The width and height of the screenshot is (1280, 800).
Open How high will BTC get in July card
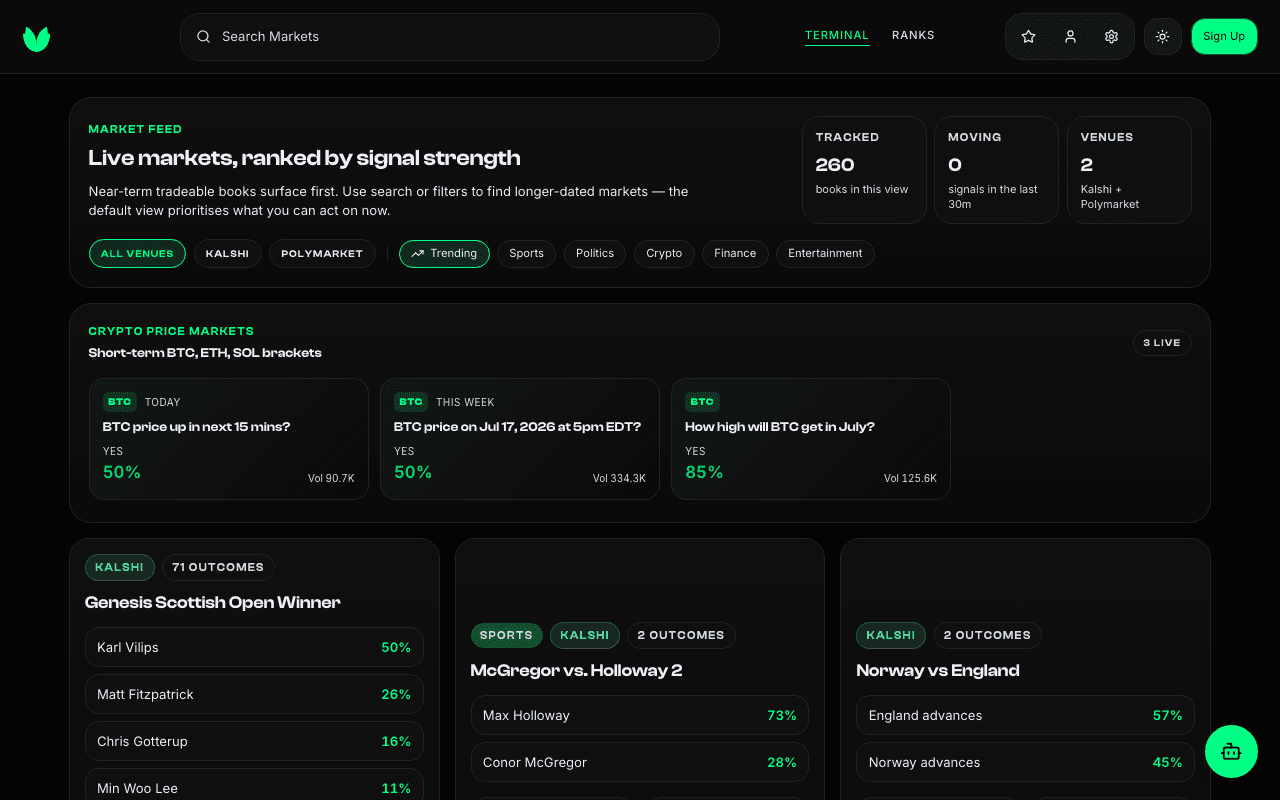(x=811, y=439)
